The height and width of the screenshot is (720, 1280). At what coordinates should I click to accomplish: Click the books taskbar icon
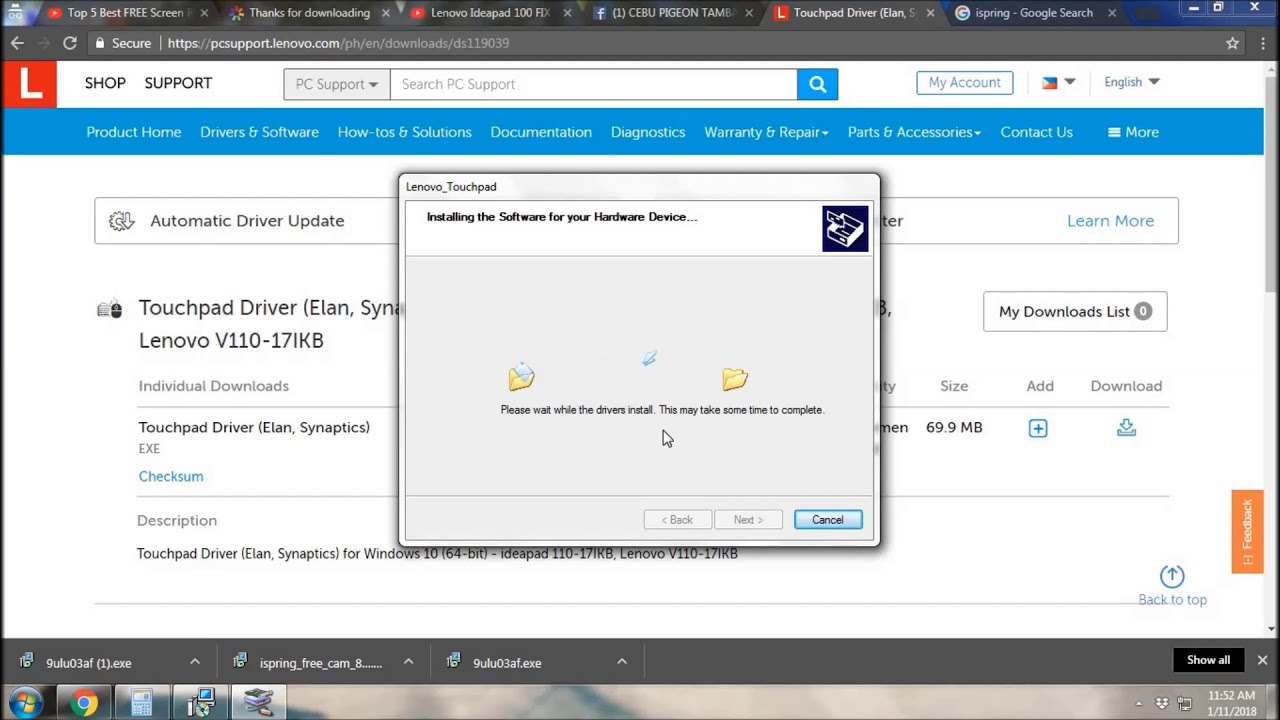coord(258,703)
